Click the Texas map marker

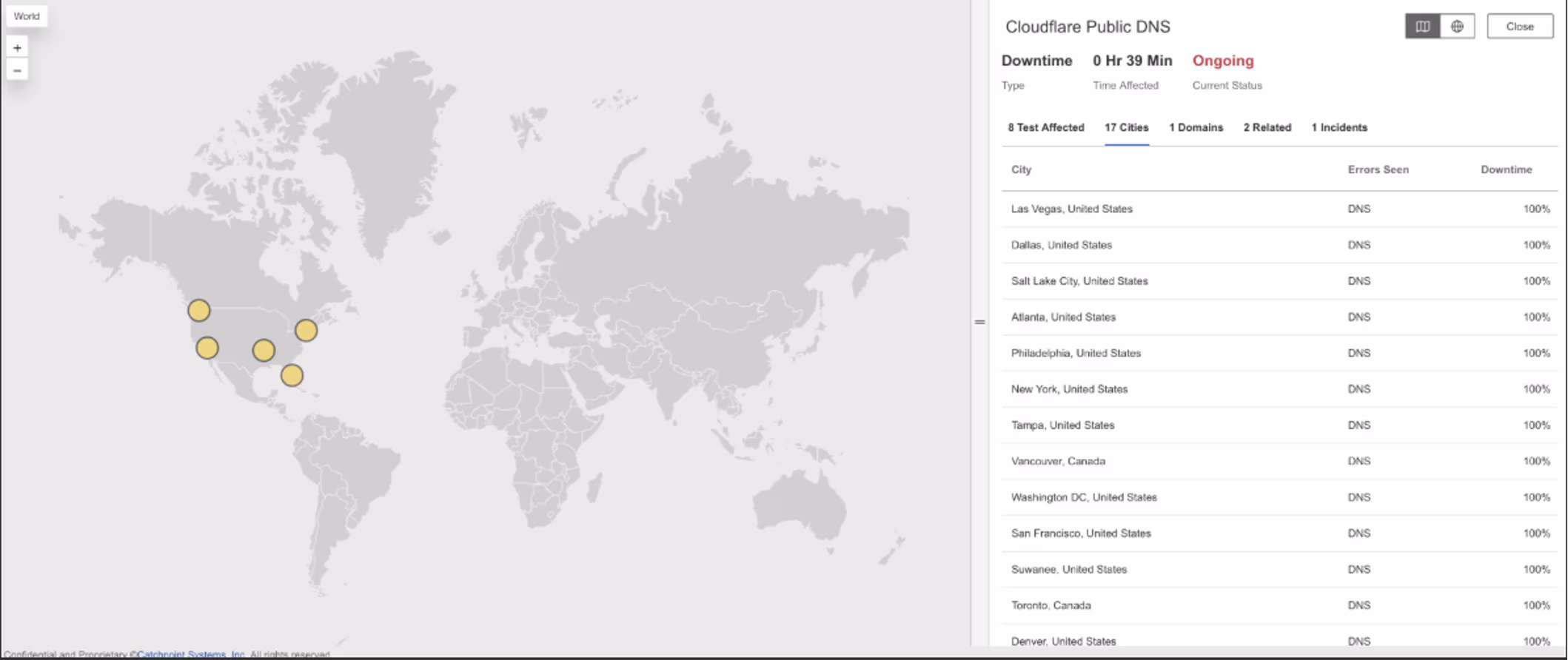coord(264,350)
